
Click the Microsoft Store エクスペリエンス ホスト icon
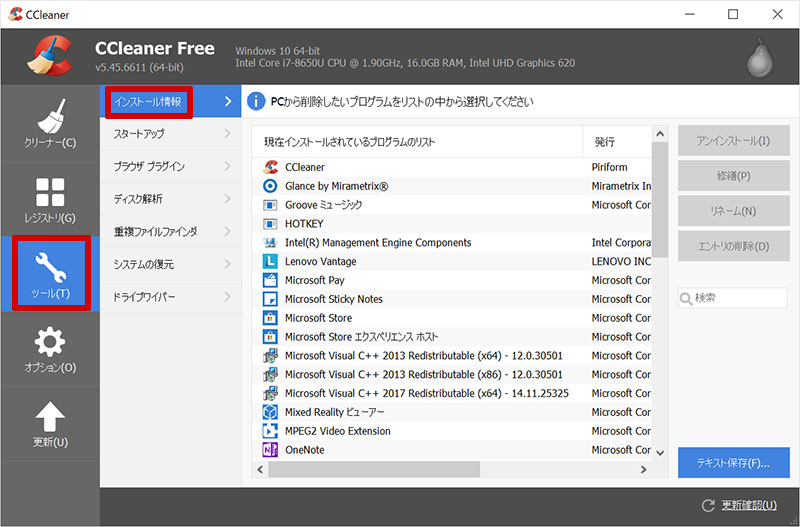pyautogui.click(x=270, y=337)
